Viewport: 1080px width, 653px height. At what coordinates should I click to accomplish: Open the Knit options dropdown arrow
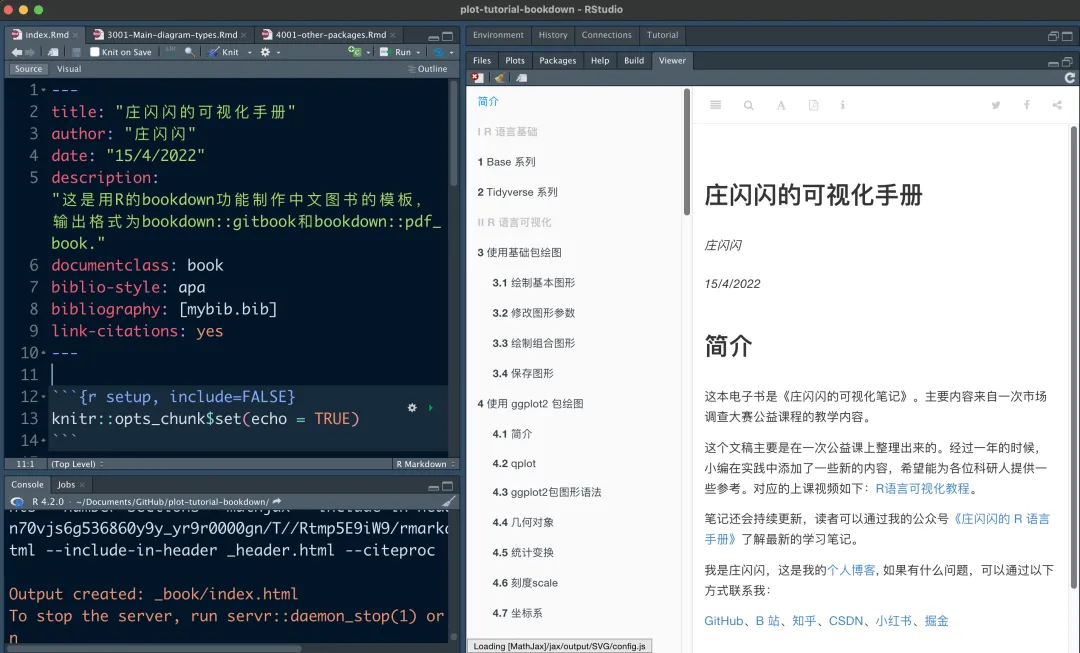(x=249, y=52)
